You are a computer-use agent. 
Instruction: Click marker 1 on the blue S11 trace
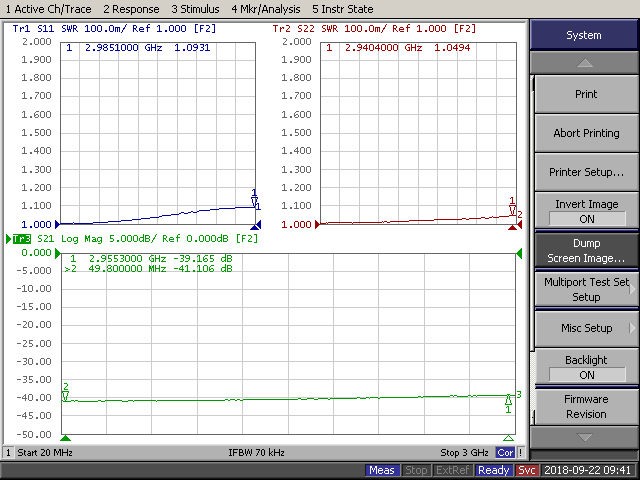[x=254, y=199]
